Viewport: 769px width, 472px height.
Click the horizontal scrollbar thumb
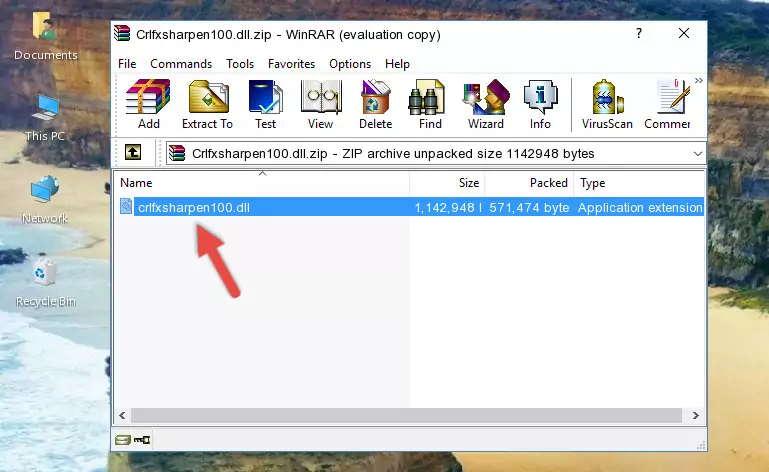pyautogui.click(x=406, y=416)
